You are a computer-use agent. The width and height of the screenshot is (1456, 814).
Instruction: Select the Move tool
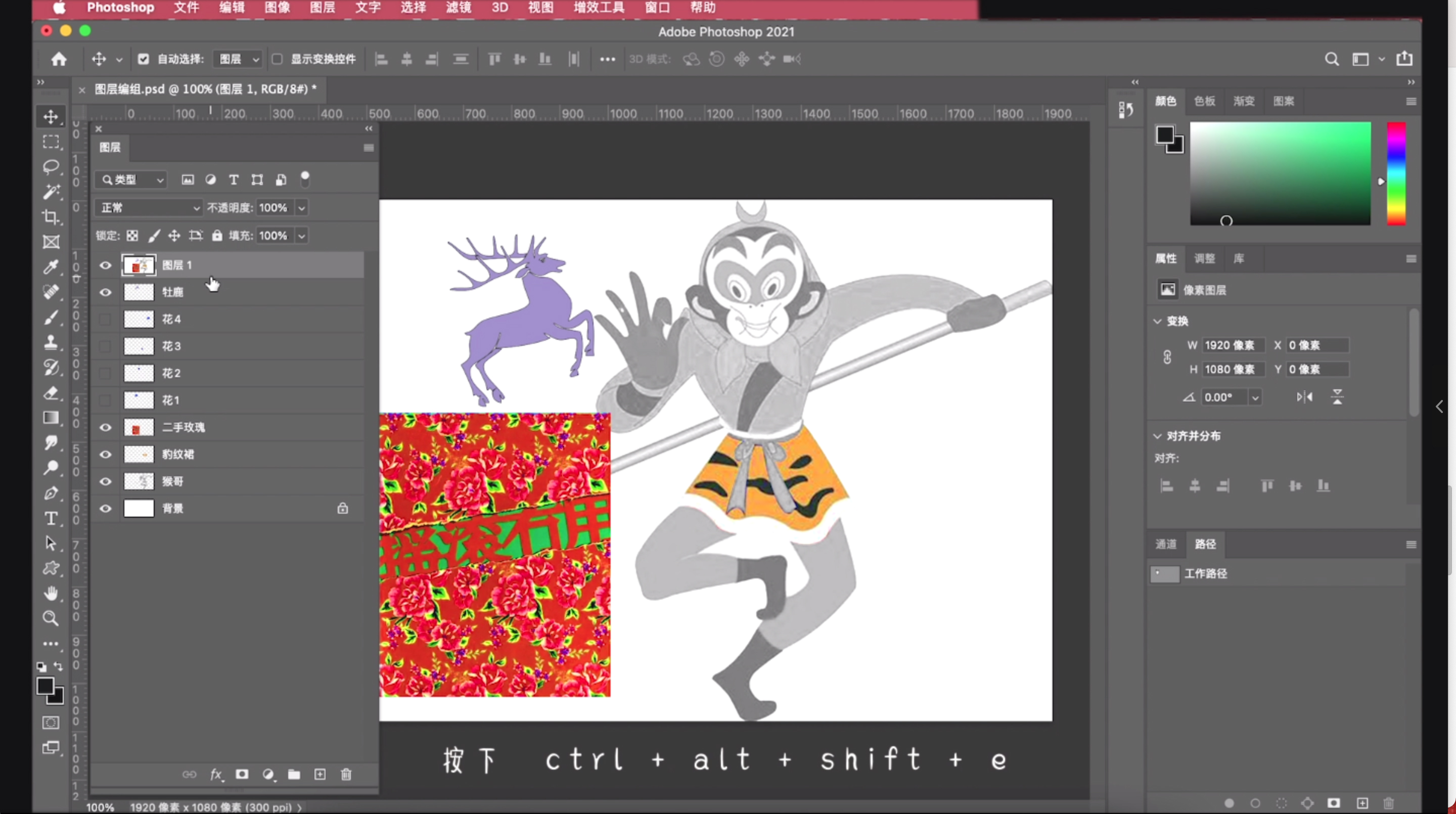[x=51, y=116]
